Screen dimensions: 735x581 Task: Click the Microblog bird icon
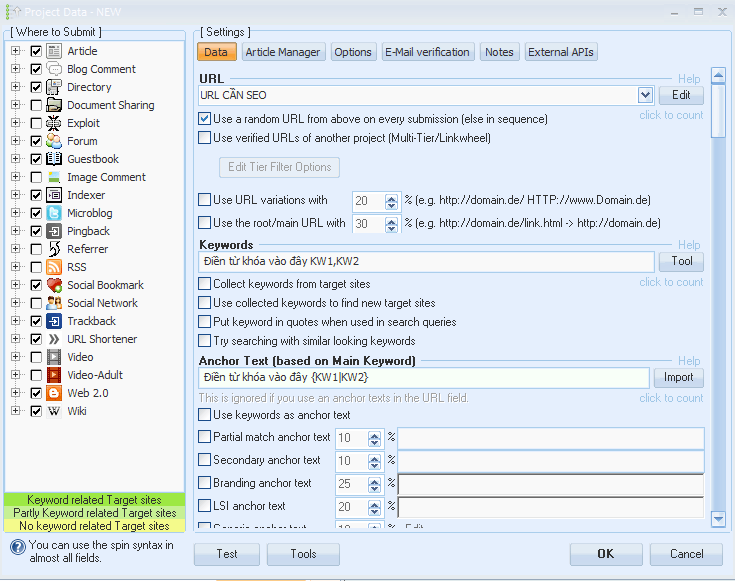click(x=54, y=213)
